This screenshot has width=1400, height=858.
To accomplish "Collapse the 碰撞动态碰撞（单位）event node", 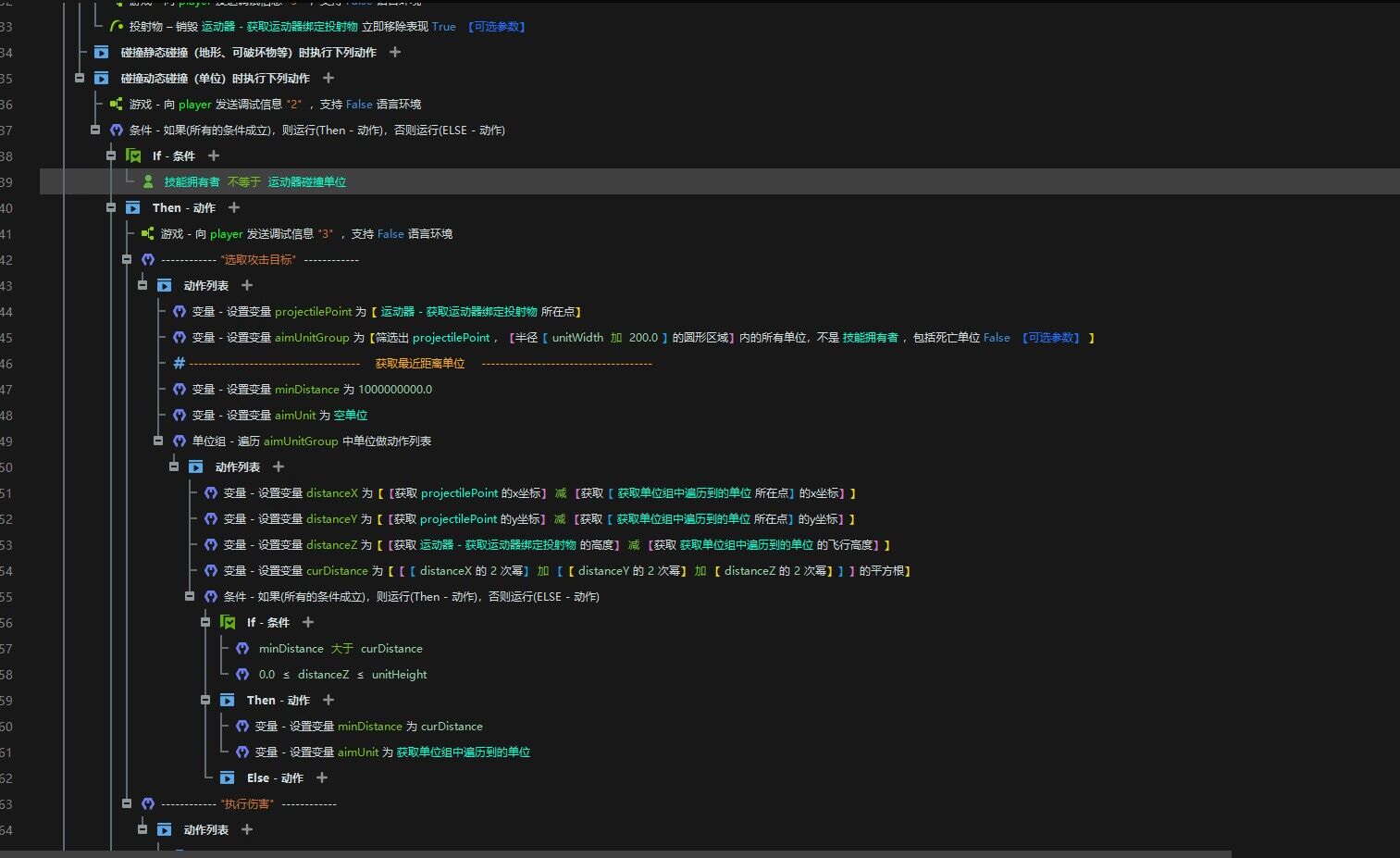I will coord(80,78).
